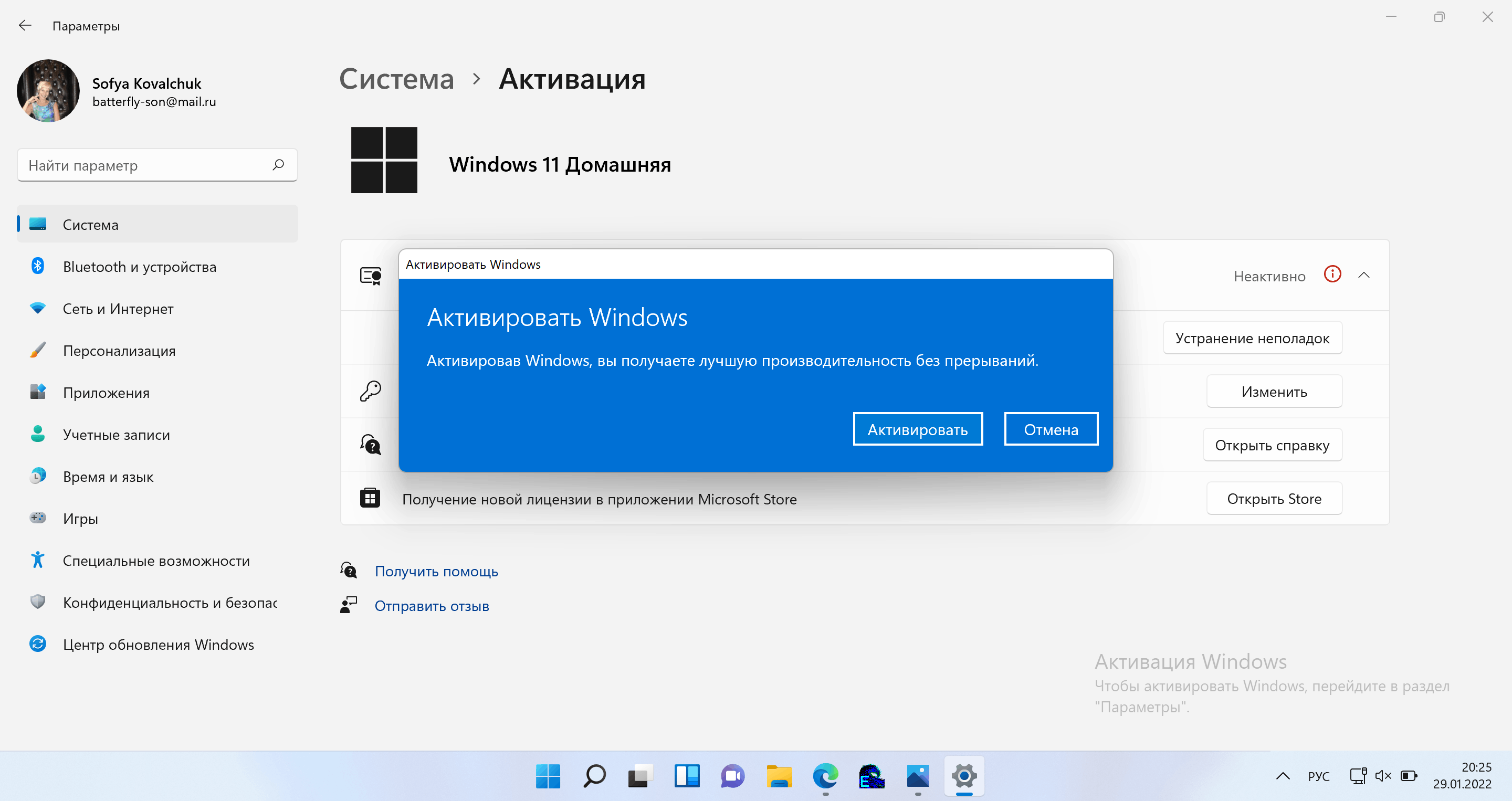Click the muted volume tray icon
The height and width of the screenshot is (801, 1512).
pos(1383,776)
